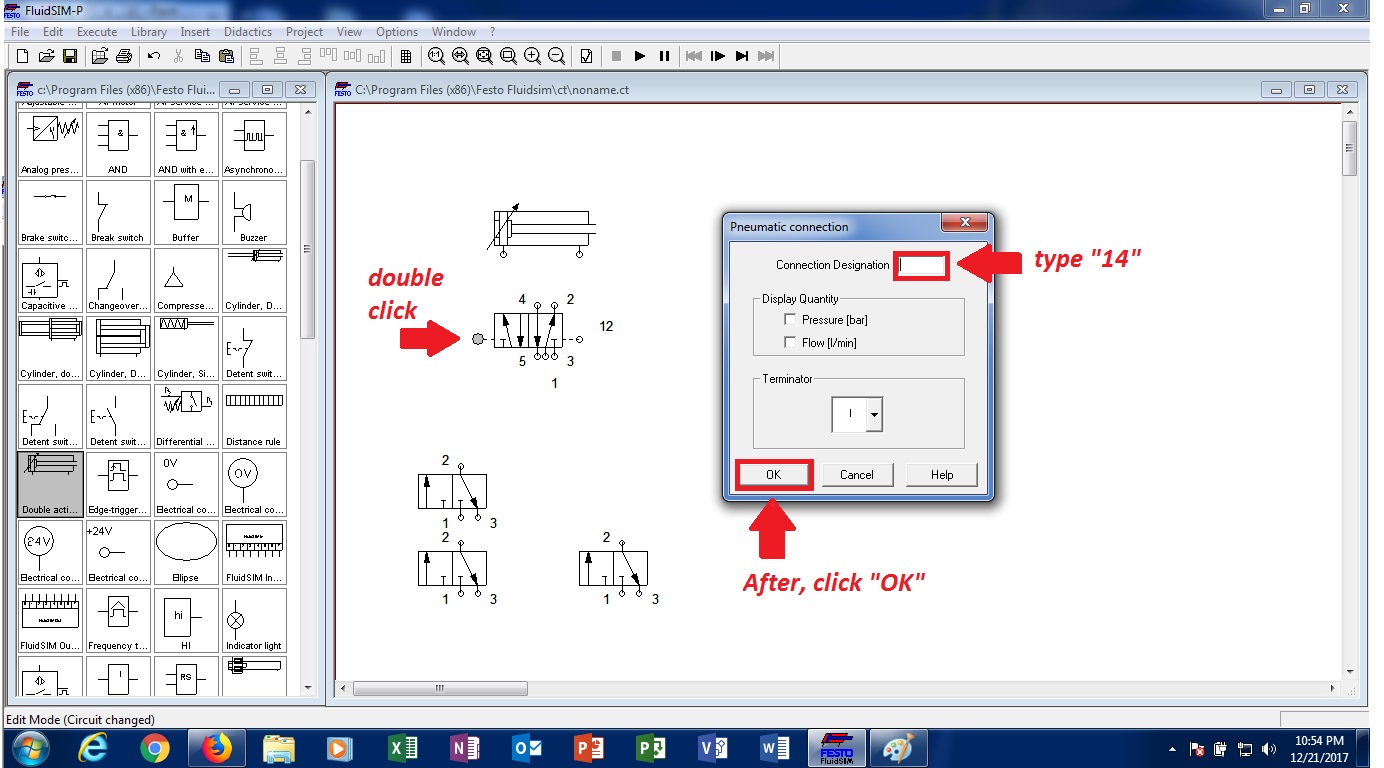Image resolution: width=1384 pixels, height=768 pixels.
Task: Click OK in Pneumatic connection dialog
Action: pyautogui.click(x=773, y=475)
